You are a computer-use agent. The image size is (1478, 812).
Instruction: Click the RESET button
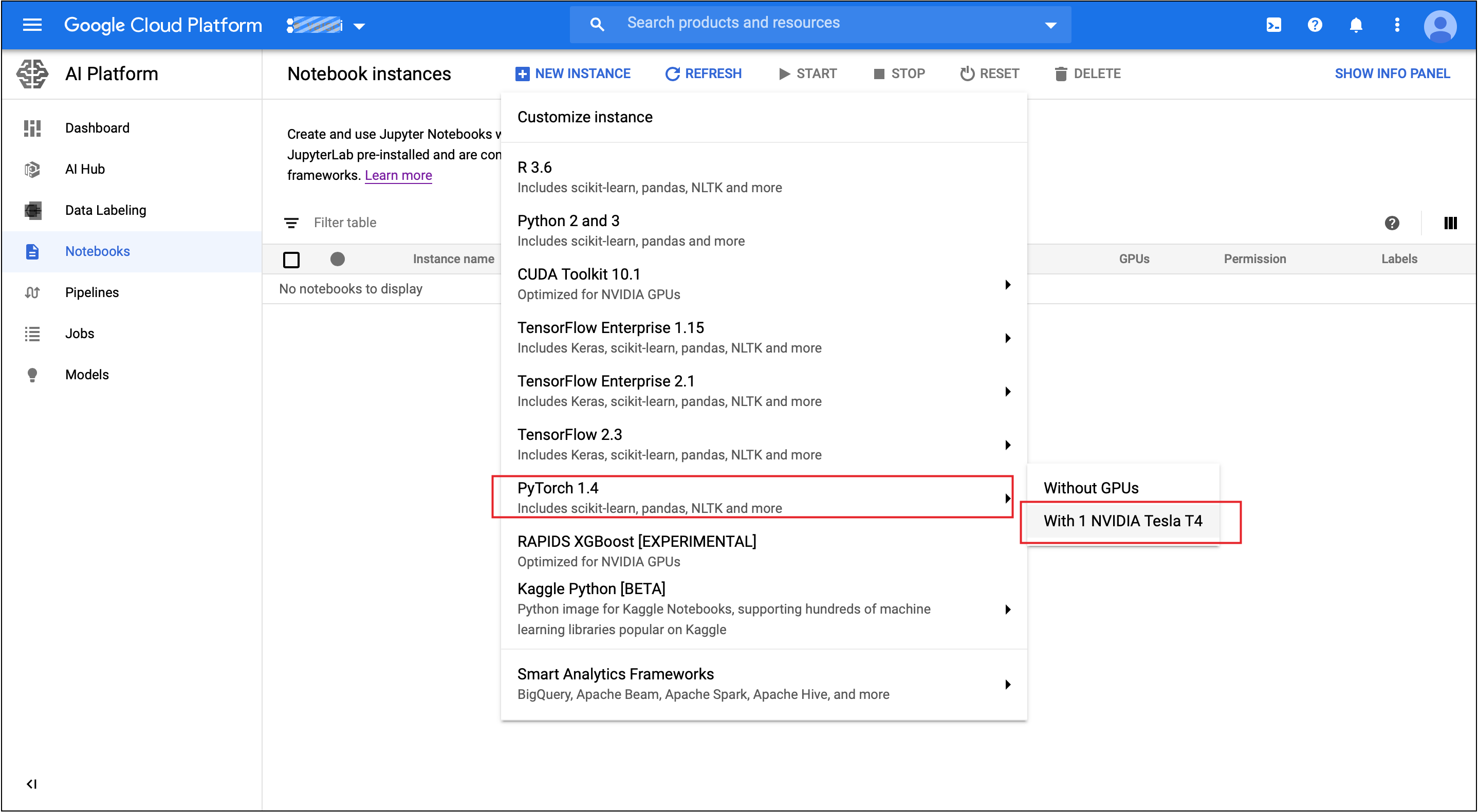[990, 73]
